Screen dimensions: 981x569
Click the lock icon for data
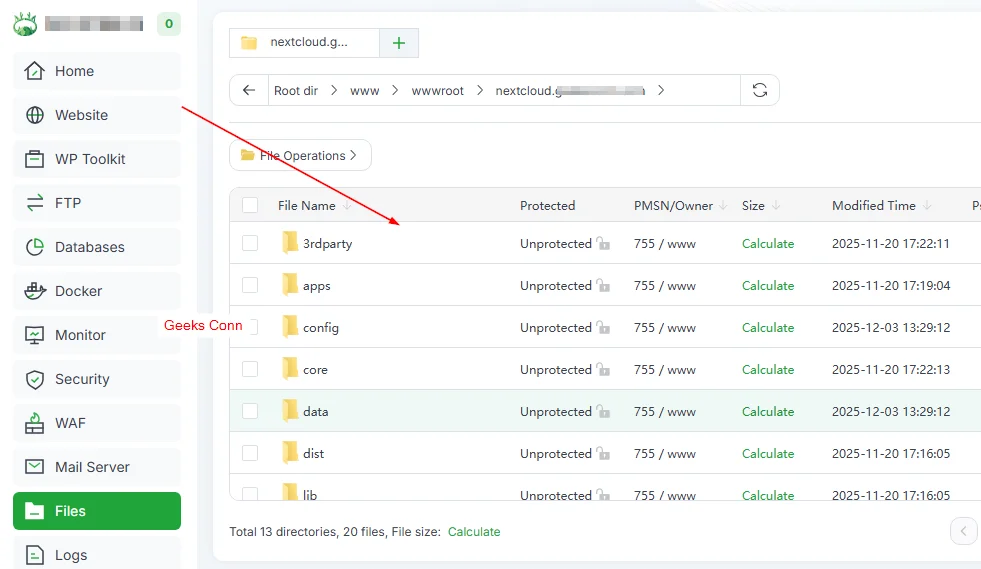(x=603, y=411)
